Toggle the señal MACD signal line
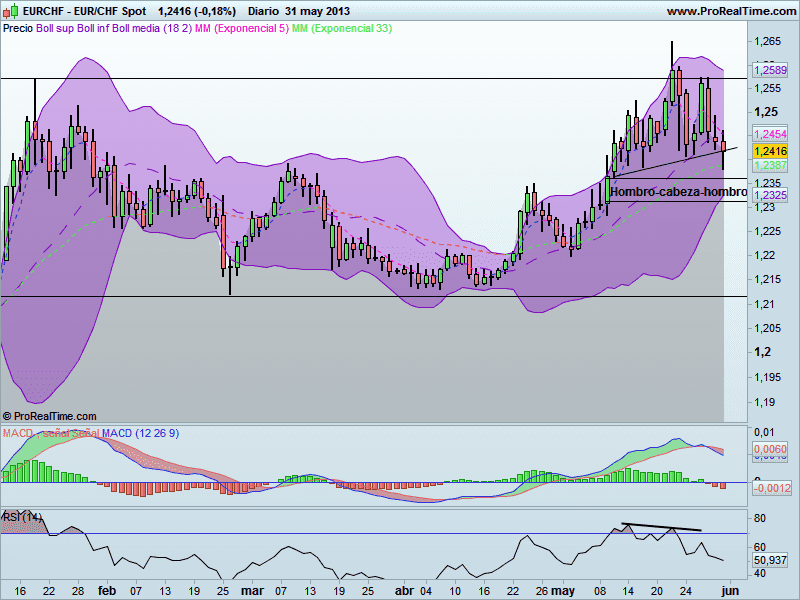 pos(55,433)
